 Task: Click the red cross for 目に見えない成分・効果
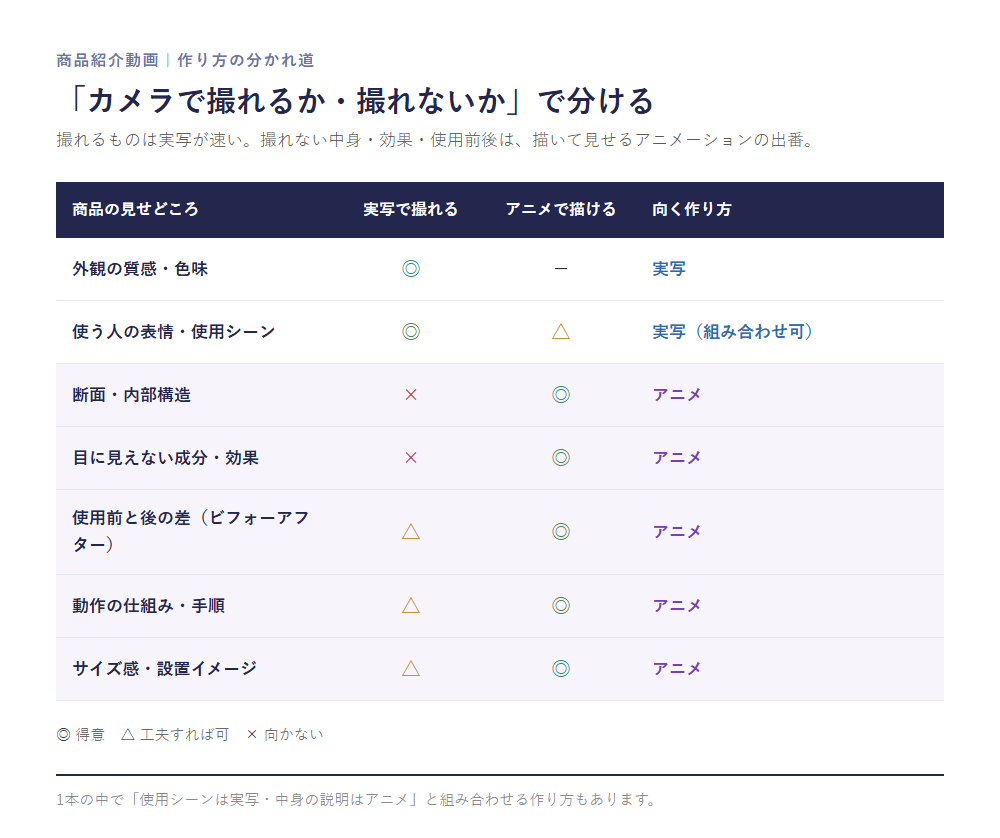pos(411,458)
